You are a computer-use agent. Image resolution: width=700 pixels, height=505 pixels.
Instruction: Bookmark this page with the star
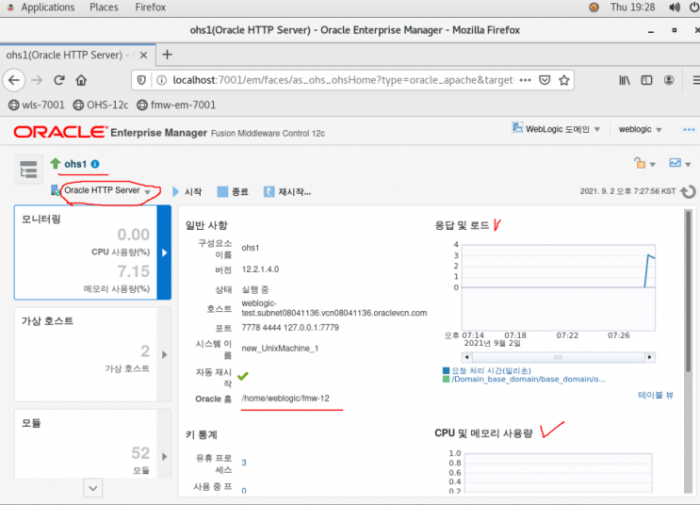(564, 80)
